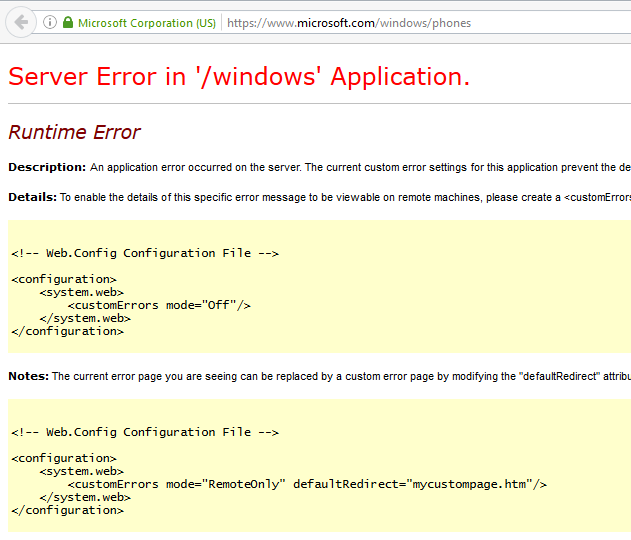Click the green padlock security icon
631x540 pixels.
[68, 22]
